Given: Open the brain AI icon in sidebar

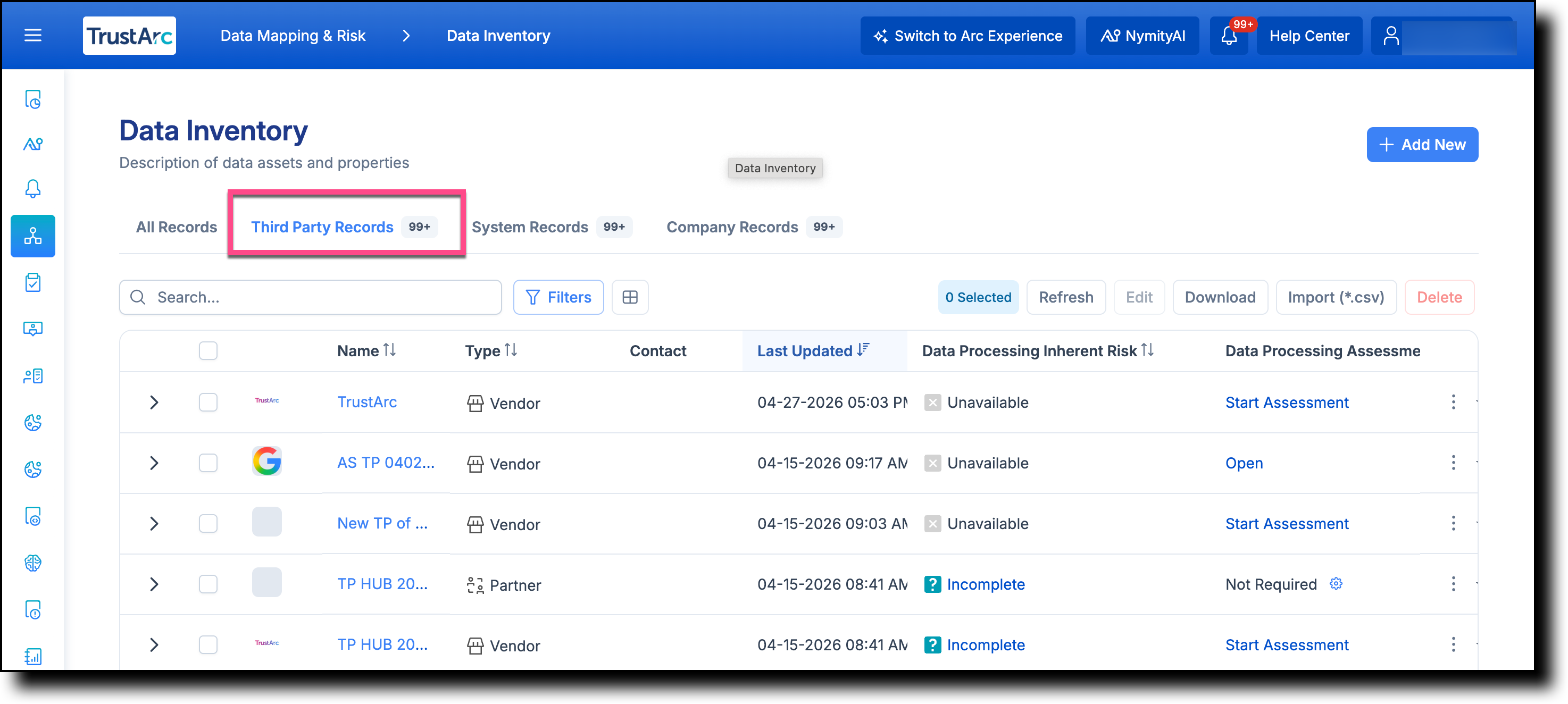Looking at the screenshot, I should [33, 563].
